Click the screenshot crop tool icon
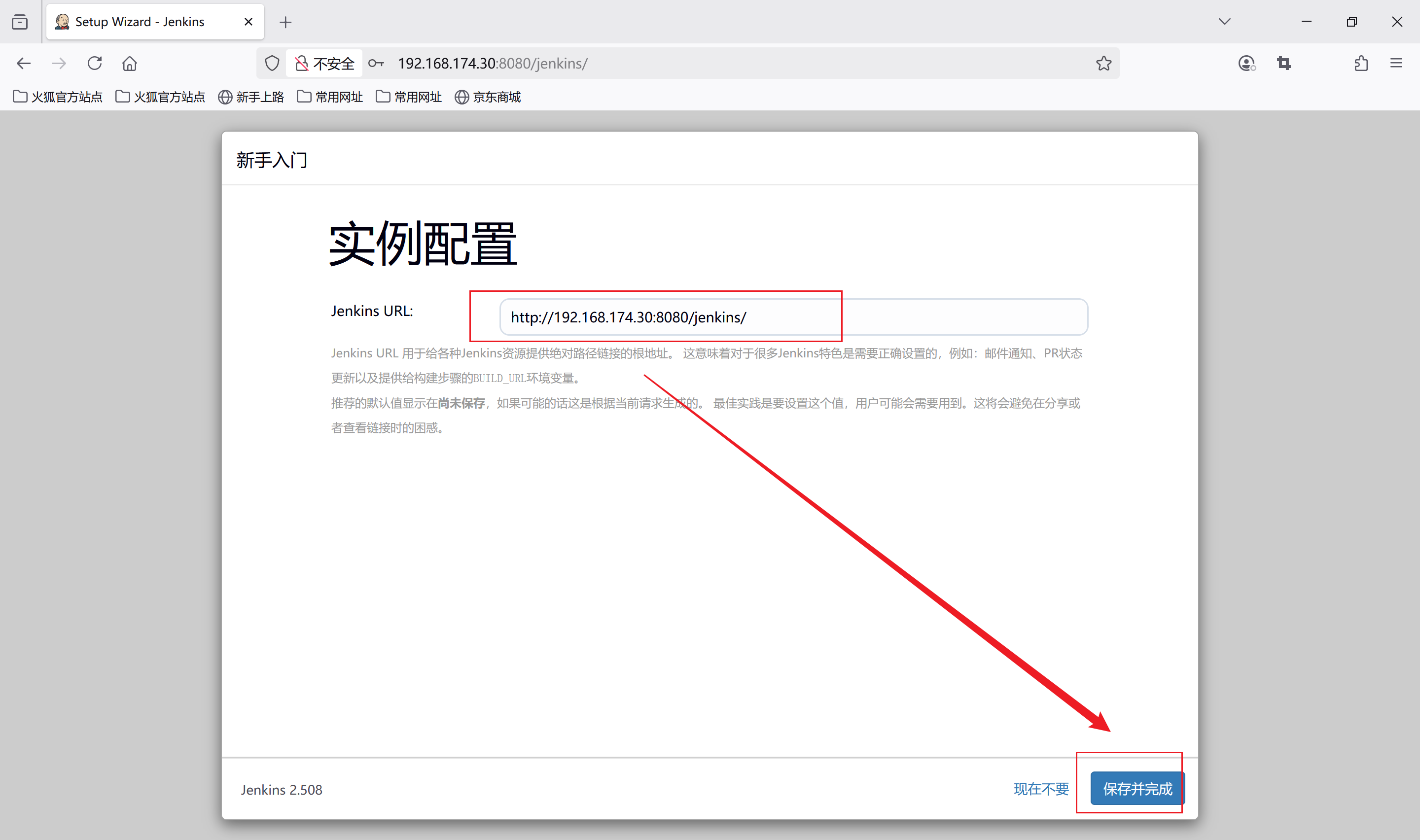The height and width of the screenshot is (840, 1420). 1283,64
